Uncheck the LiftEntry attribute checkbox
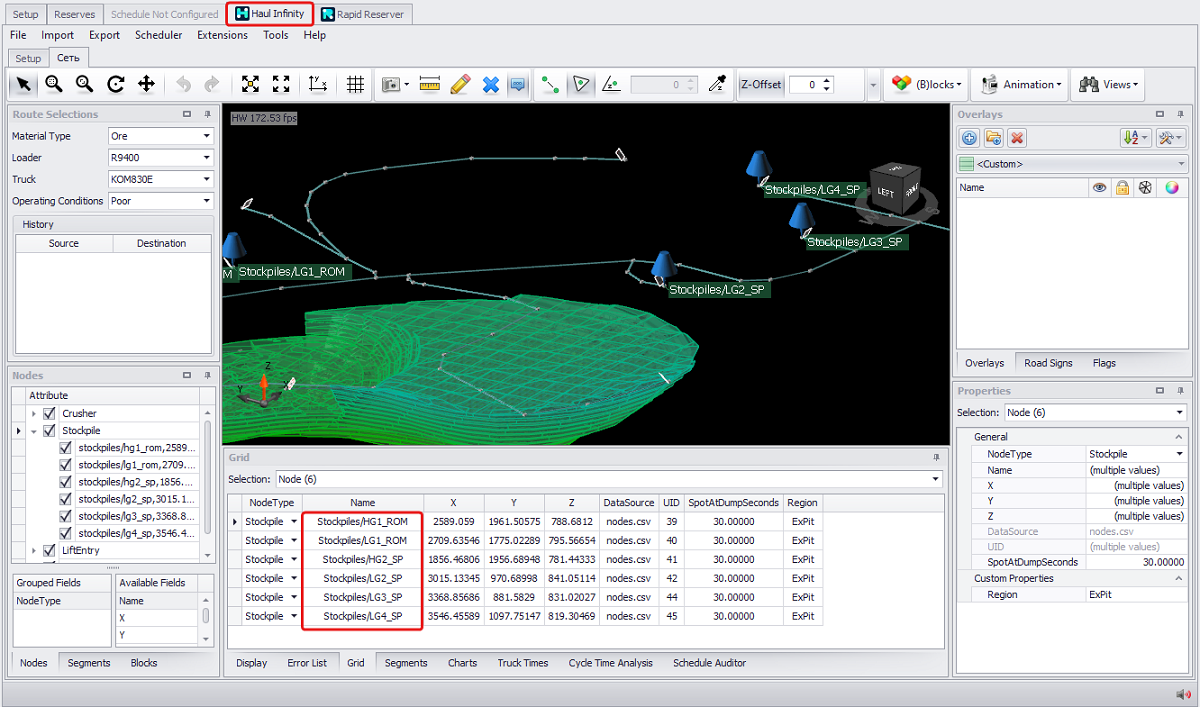 pyautogui.click(x=49, y=550)
